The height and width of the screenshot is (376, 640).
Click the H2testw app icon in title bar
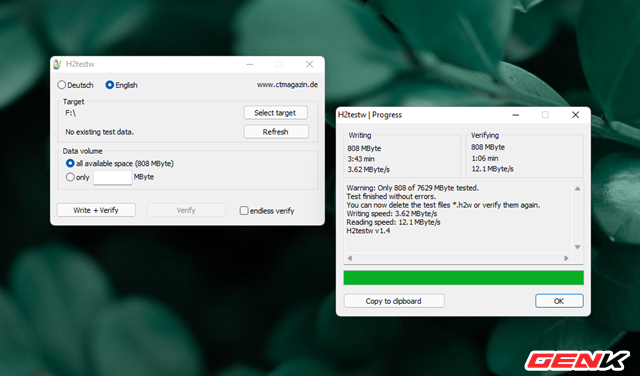pos(58,64)
